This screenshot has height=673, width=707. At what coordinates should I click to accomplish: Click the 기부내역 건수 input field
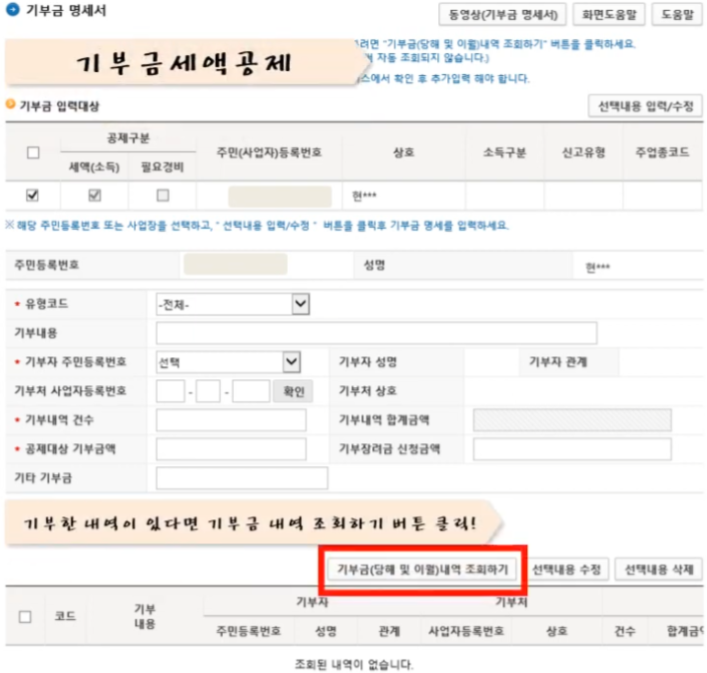231,420
